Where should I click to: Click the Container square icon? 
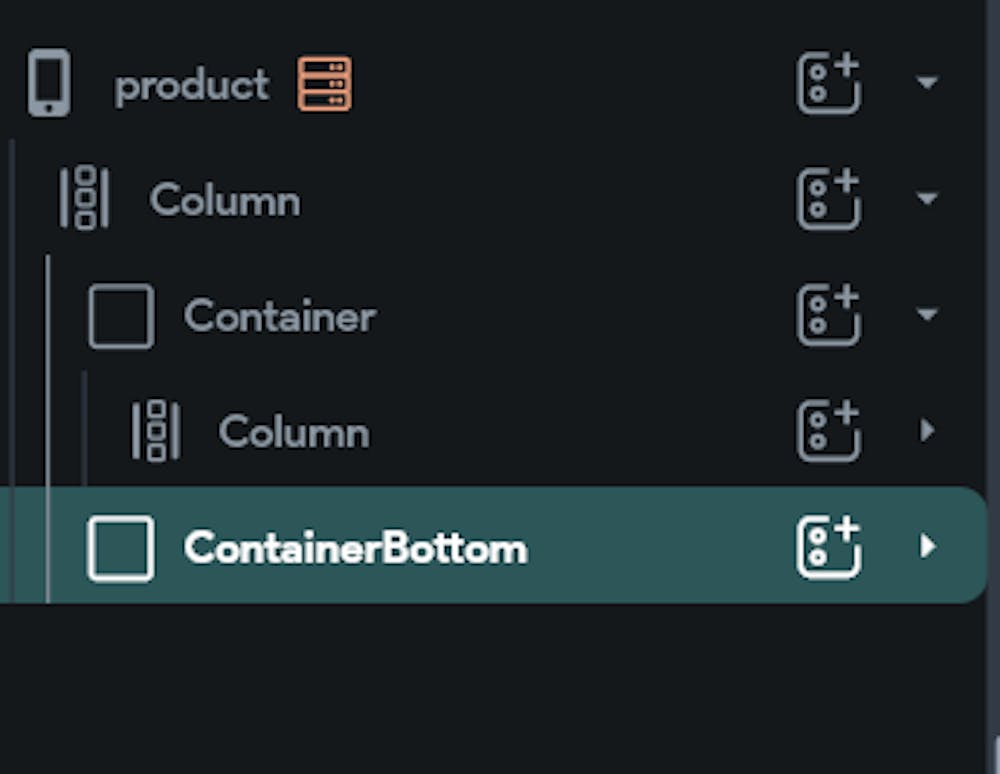(121, 316)
